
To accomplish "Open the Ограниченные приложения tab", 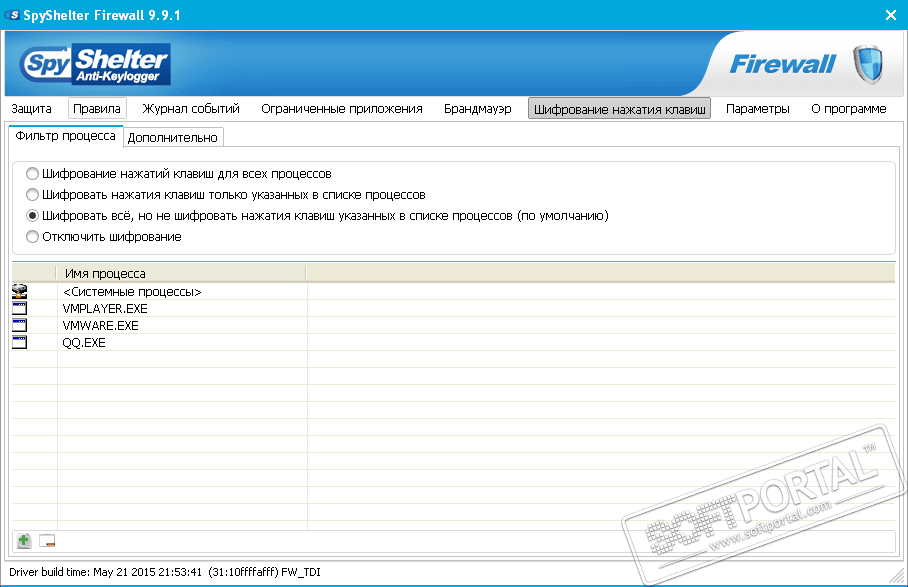I will [342, 109].
